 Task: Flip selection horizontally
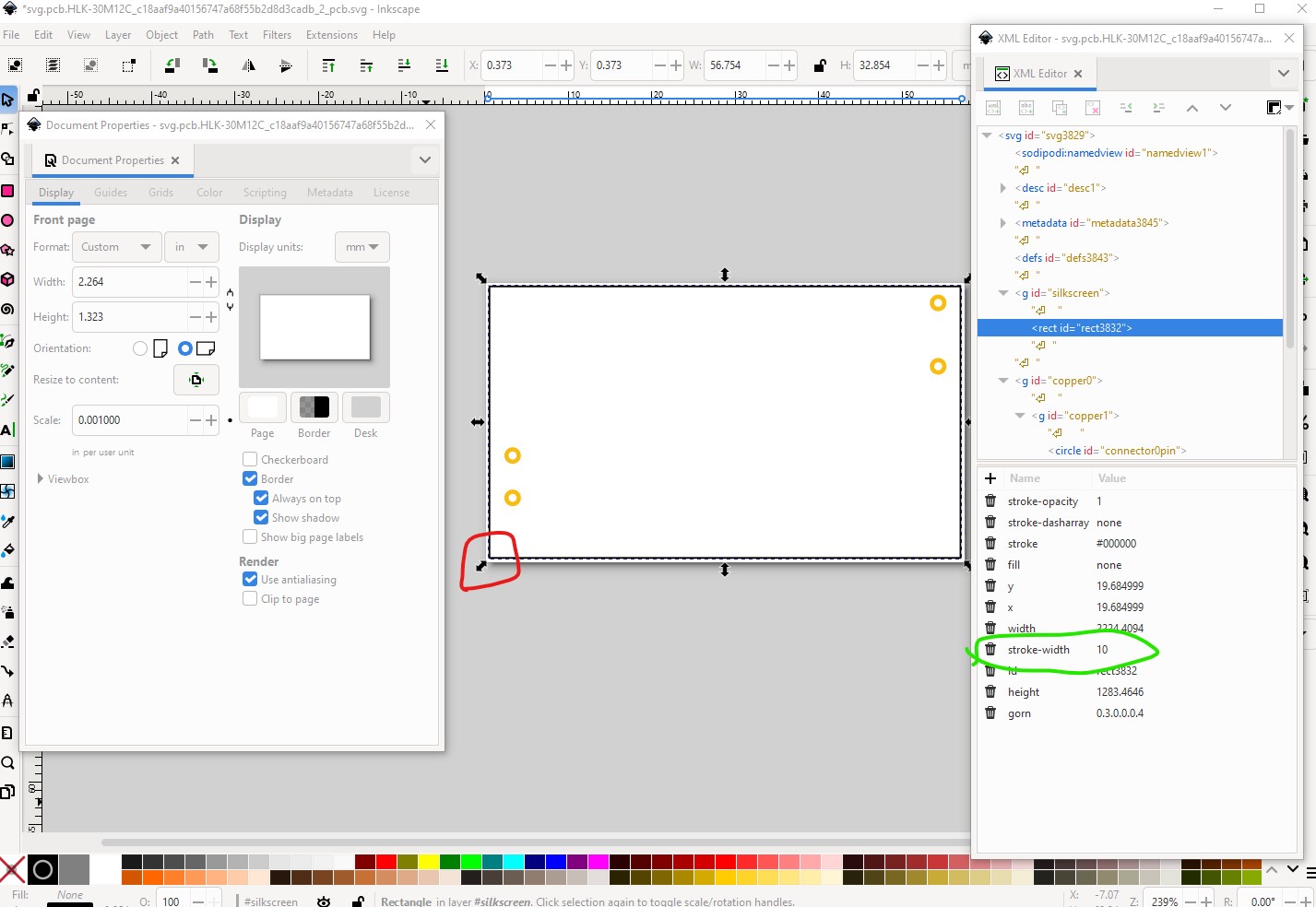coord(248,65)
